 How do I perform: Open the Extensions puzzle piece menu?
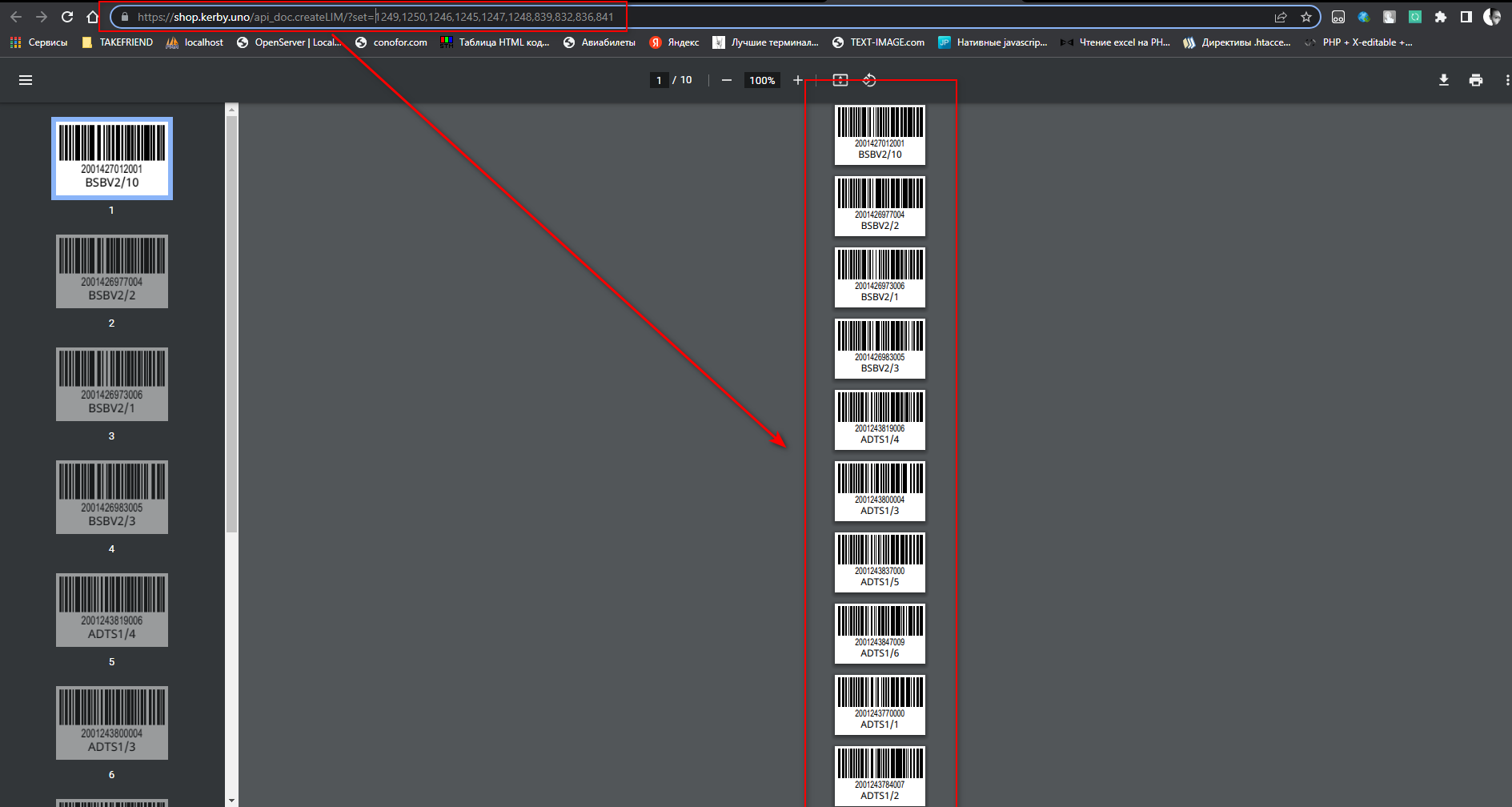tap(1441, 17)
